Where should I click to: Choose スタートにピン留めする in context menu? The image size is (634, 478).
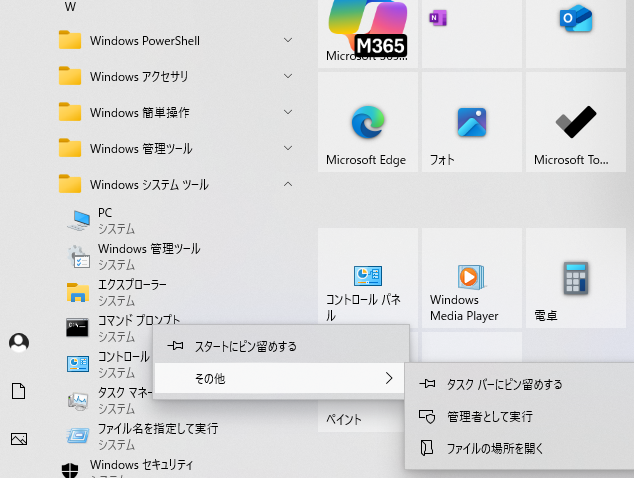[x=281, y=346]
